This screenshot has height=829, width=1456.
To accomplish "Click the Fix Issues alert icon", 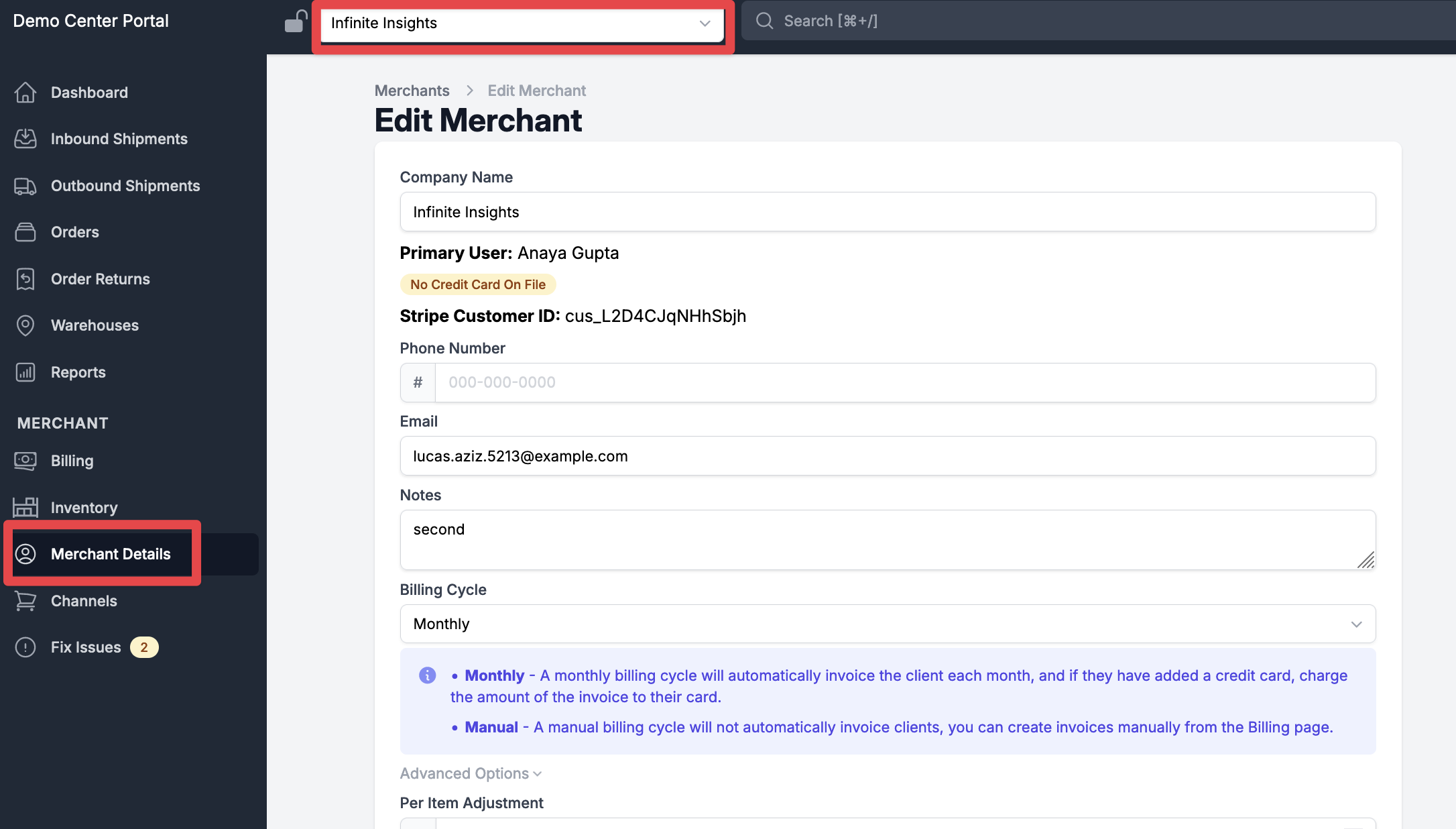I will pyautogui.click(x=25, y=647).
